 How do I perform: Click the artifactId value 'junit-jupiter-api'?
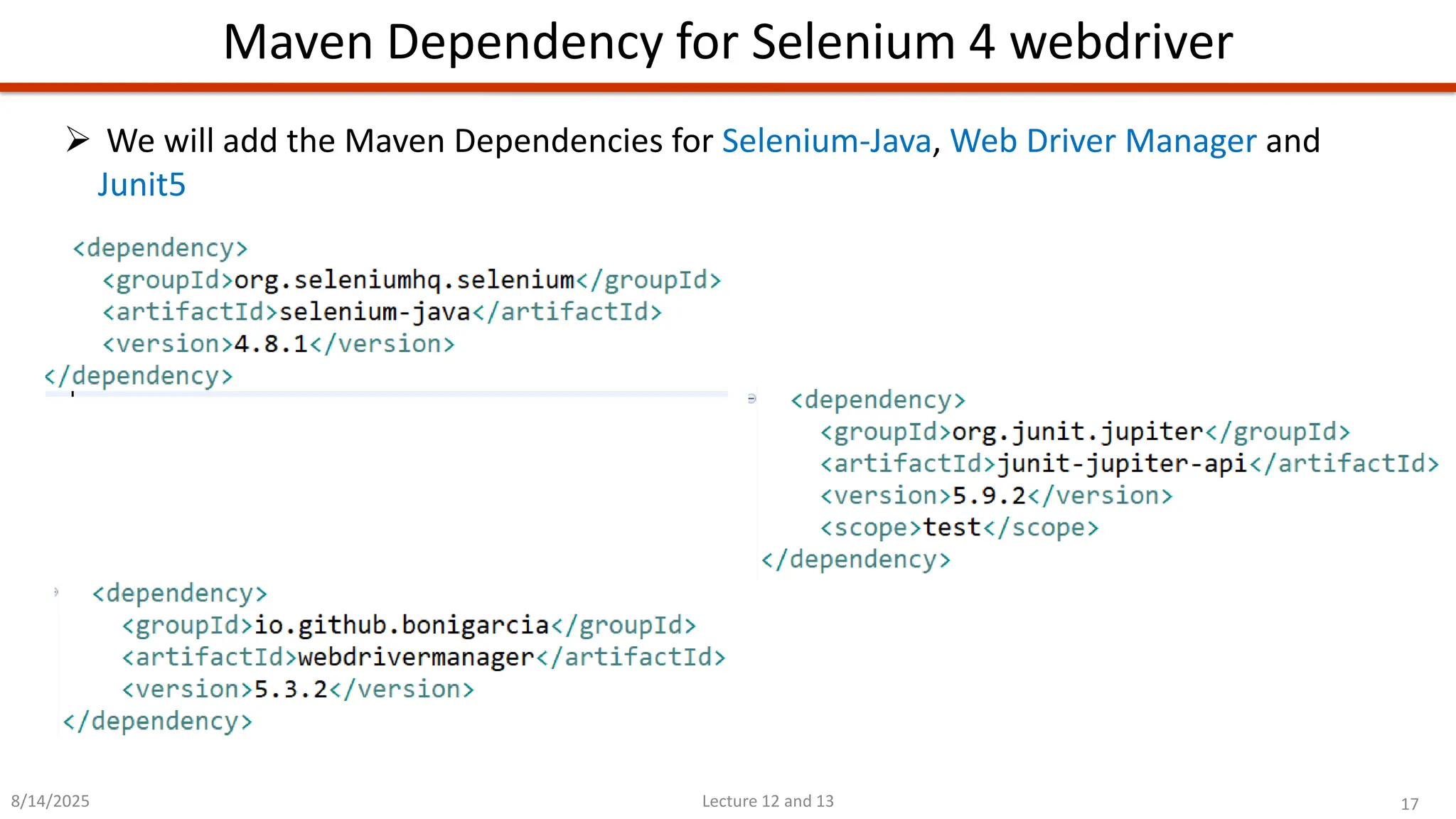coord(1122,464)
